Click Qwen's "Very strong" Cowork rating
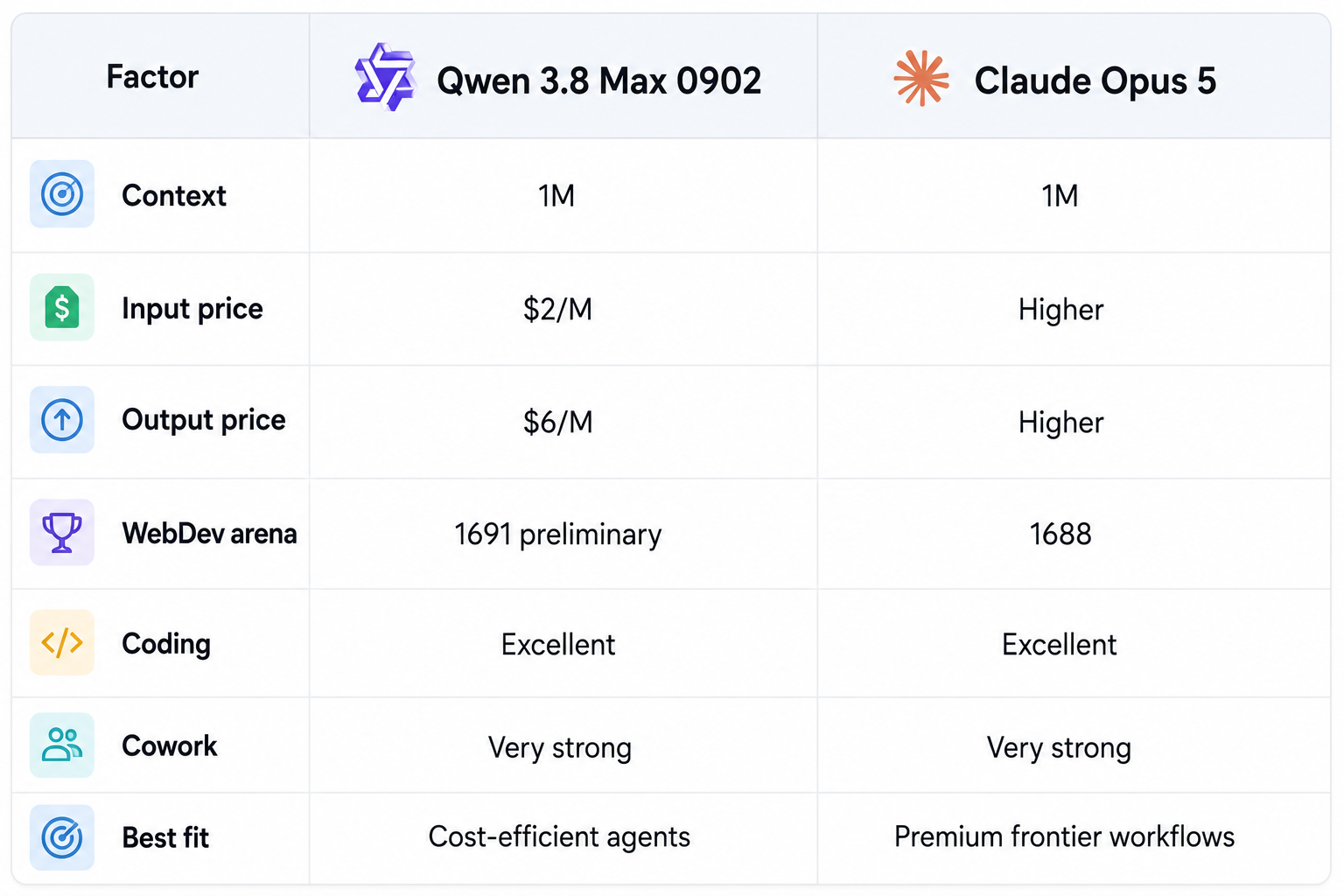Image resolution: width=1344 pixels, height=896 pixels. tap(560, 748)
